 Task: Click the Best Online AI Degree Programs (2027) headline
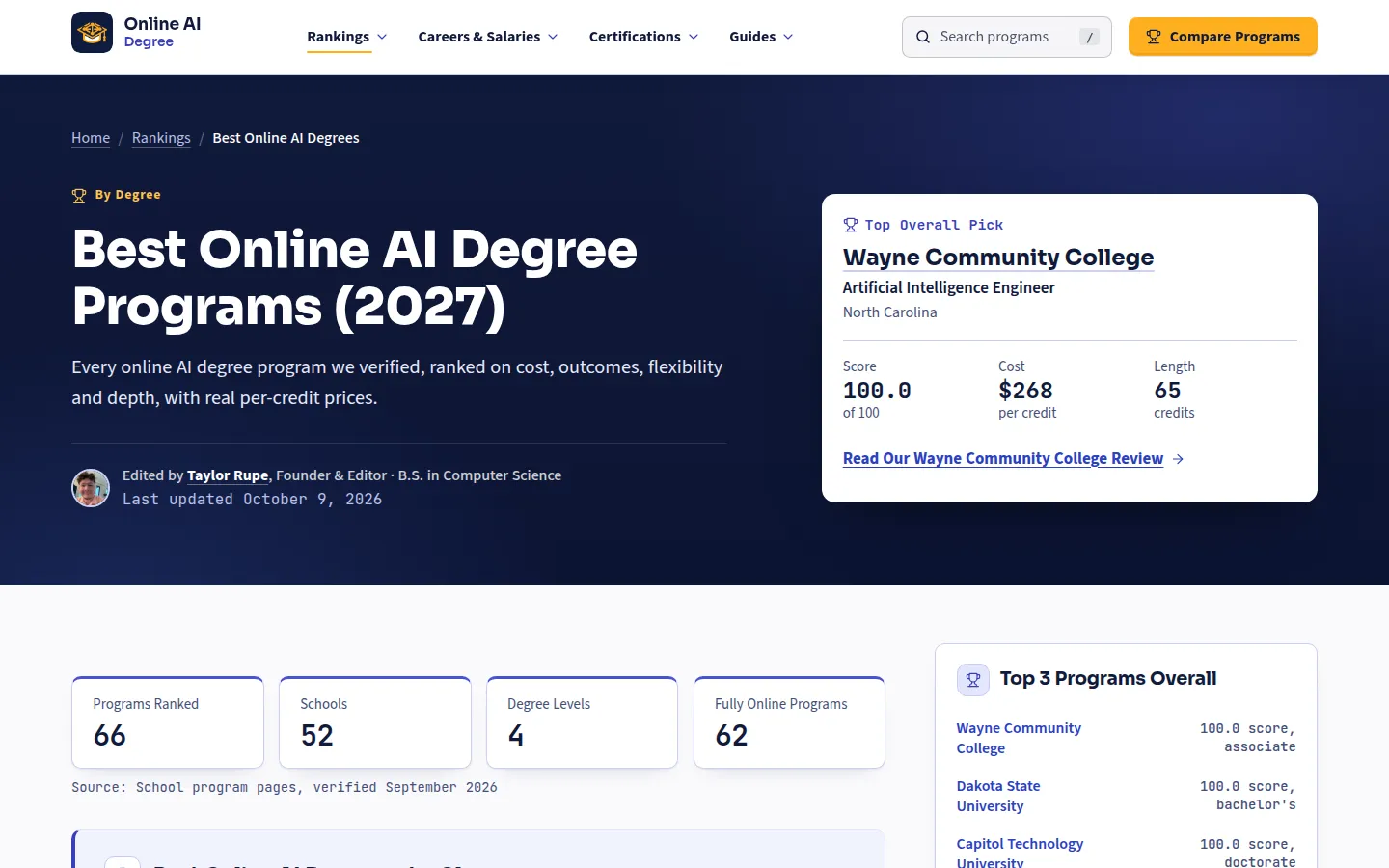[x=355, y=278]
